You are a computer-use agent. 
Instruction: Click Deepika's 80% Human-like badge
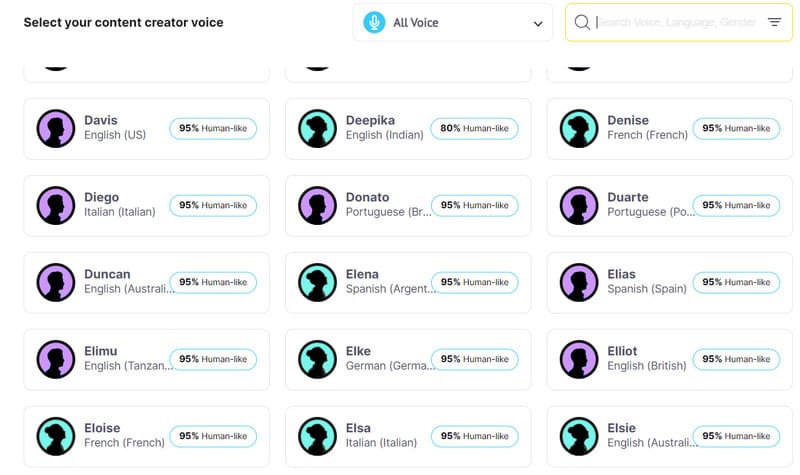click(474, 128)
